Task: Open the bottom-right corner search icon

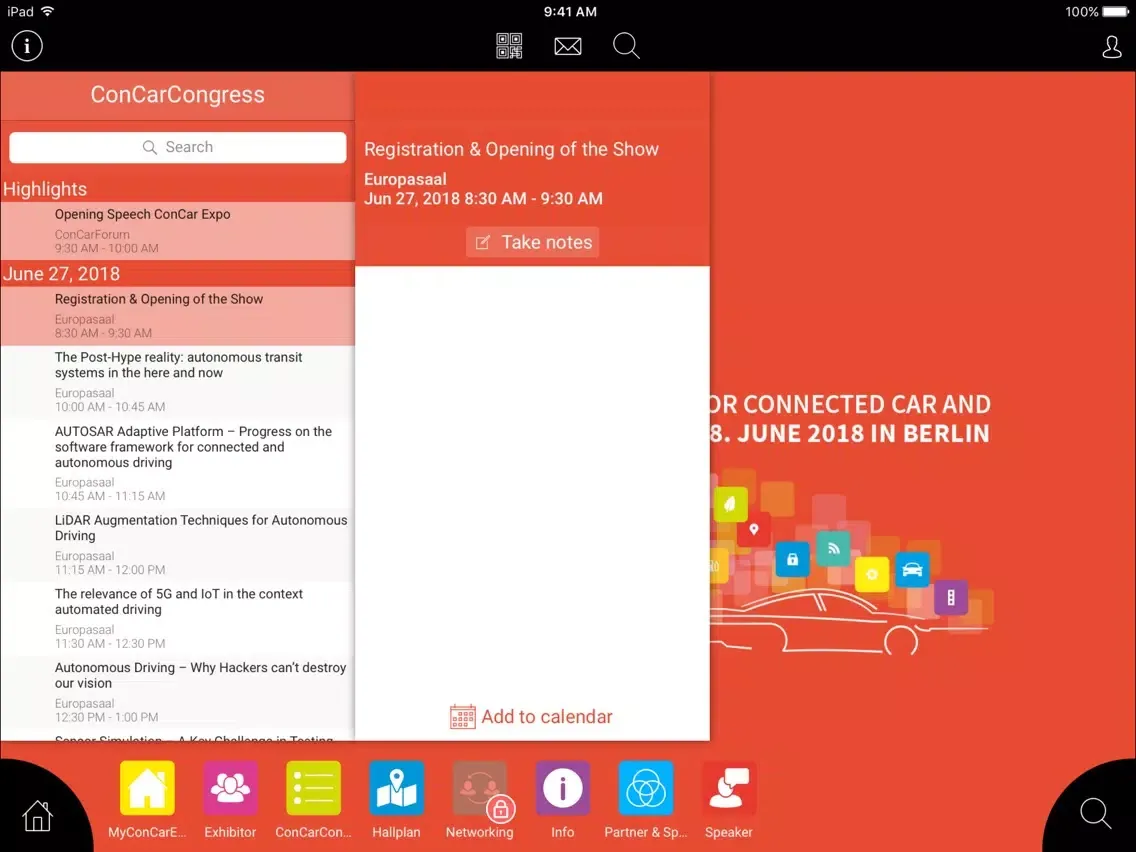Action: pyautogui.click(x=1095, y=814)
